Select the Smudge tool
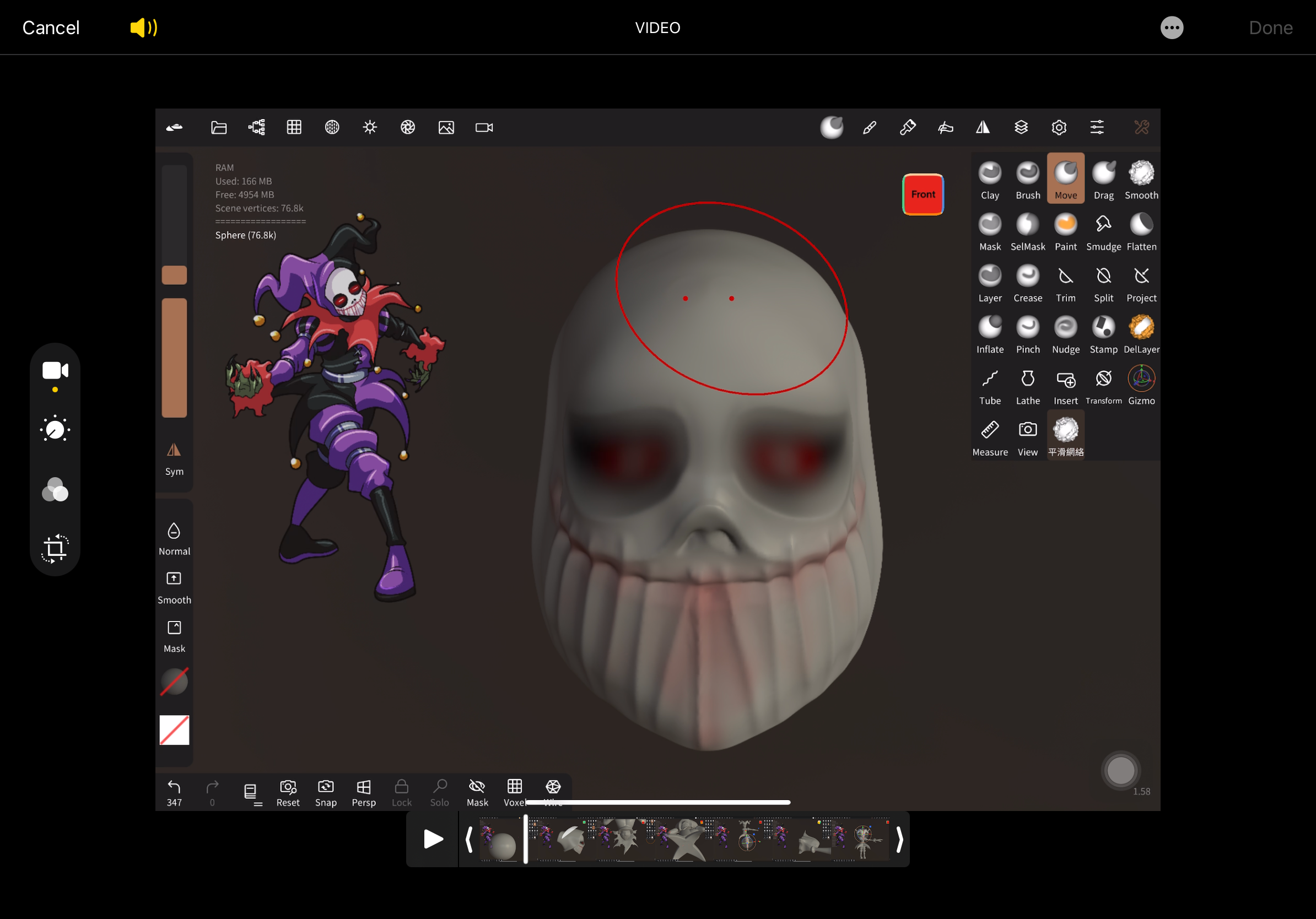Viewport: 1316px width, 919px height. click(1103, 231)
